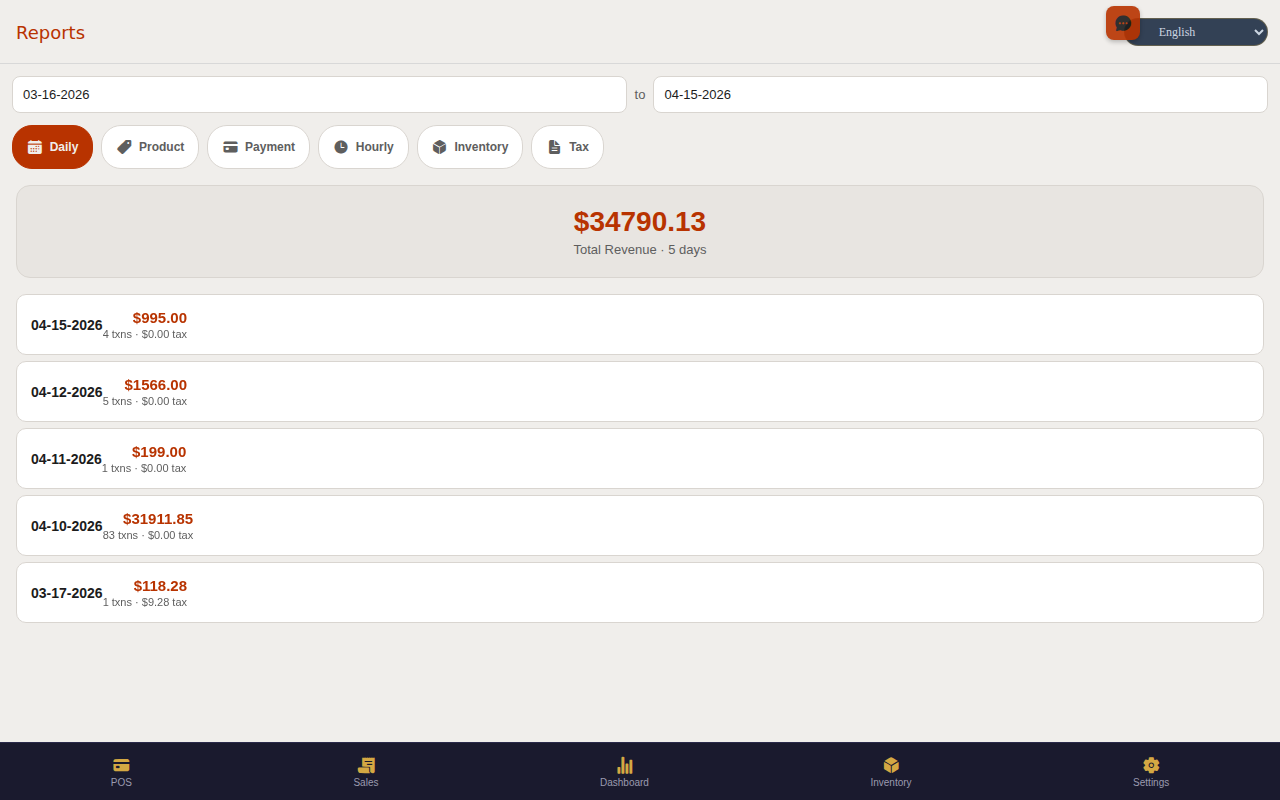
Task: Open the POS screen from bottom navigation
Action: [121, 772]
